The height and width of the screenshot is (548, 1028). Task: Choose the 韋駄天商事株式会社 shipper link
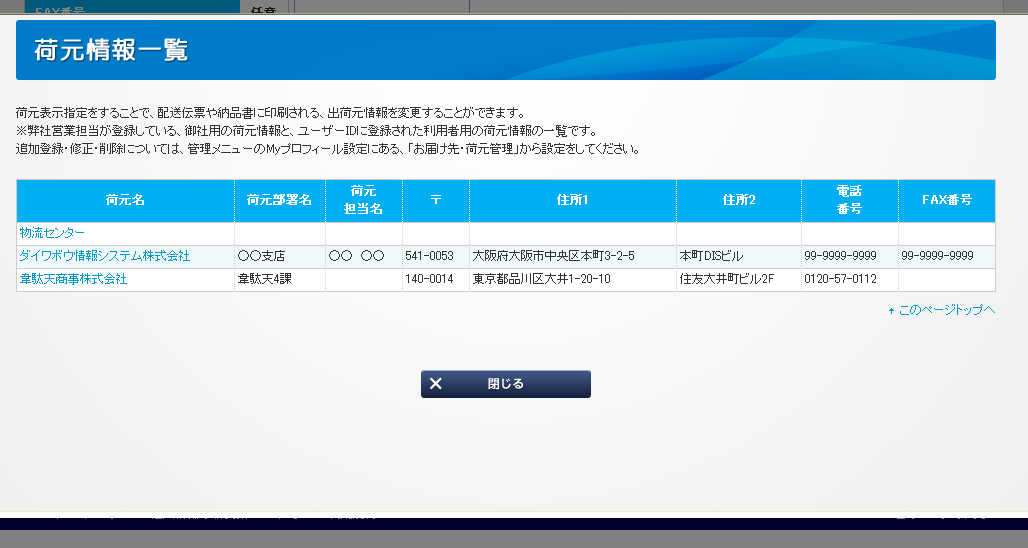click(73, 279)
